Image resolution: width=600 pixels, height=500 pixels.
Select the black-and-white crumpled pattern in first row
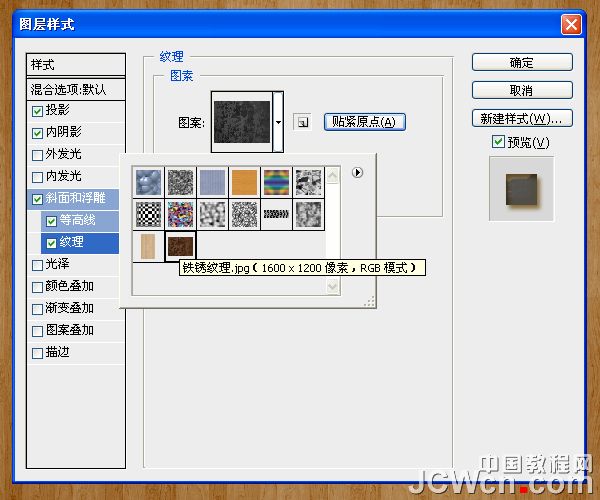coord(308,182)
